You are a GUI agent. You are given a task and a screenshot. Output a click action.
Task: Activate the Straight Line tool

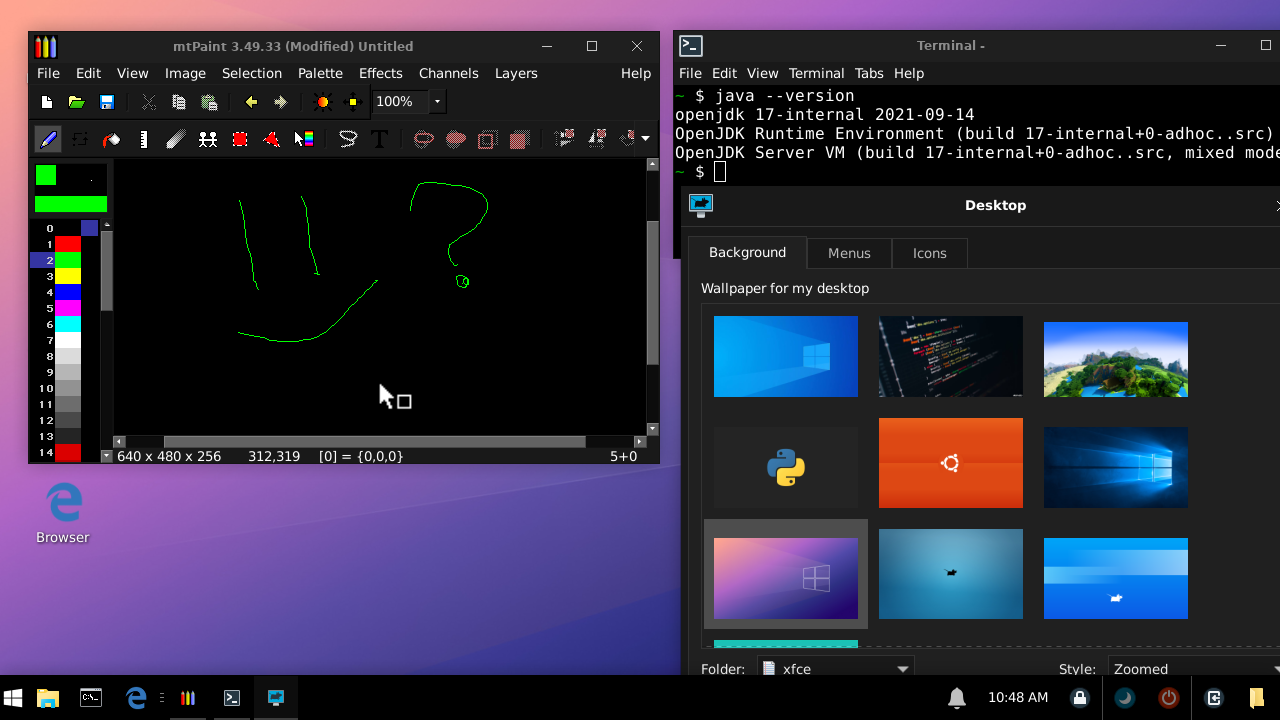click(x=143, y=139)
